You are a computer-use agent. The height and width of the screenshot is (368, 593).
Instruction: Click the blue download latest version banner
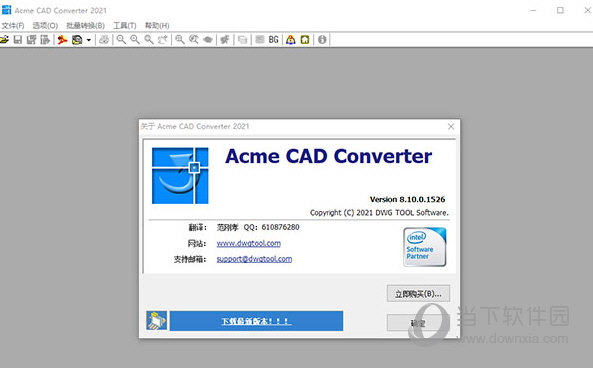[256, 321]
